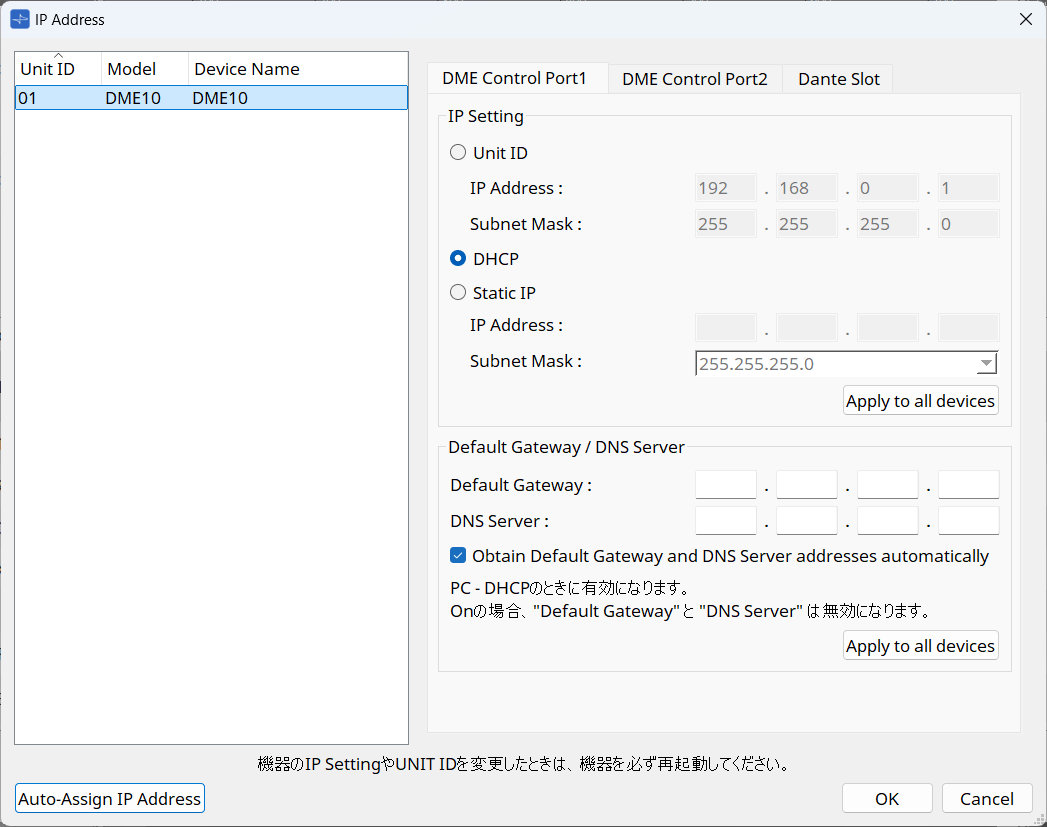Open the Subnet Mask dropdown
This screenshot has height=827, width=1047.
pyautogui.click(x=987, y=363)
